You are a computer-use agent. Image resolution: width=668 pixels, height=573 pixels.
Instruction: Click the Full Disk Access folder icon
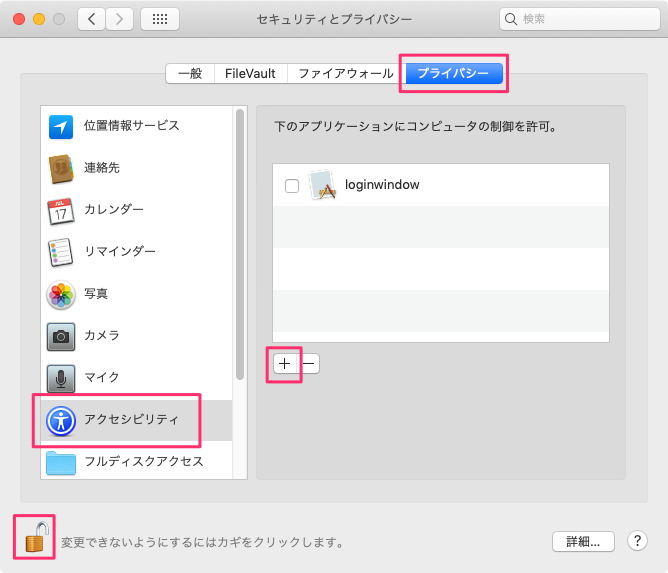tap(61, 463)
